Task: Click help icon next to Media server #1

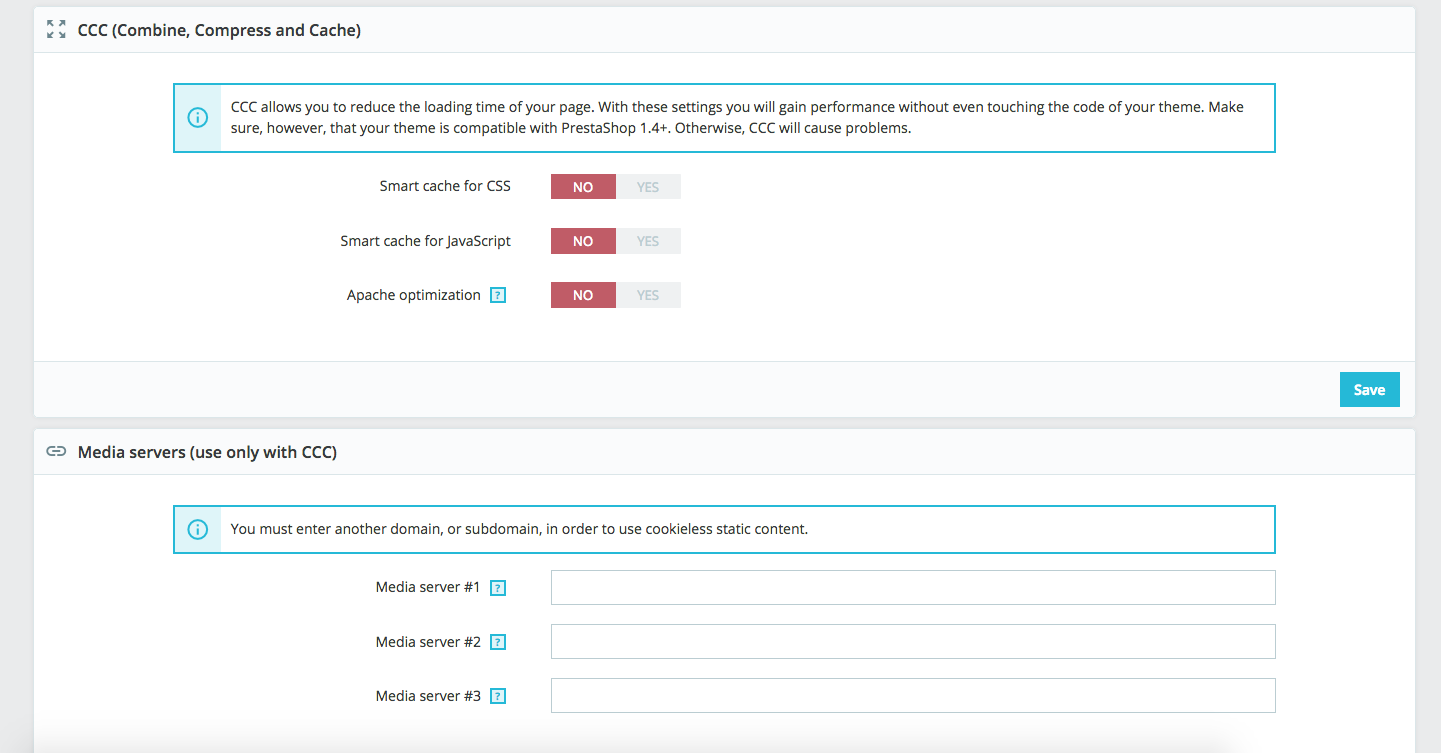Action: point(498,588)
